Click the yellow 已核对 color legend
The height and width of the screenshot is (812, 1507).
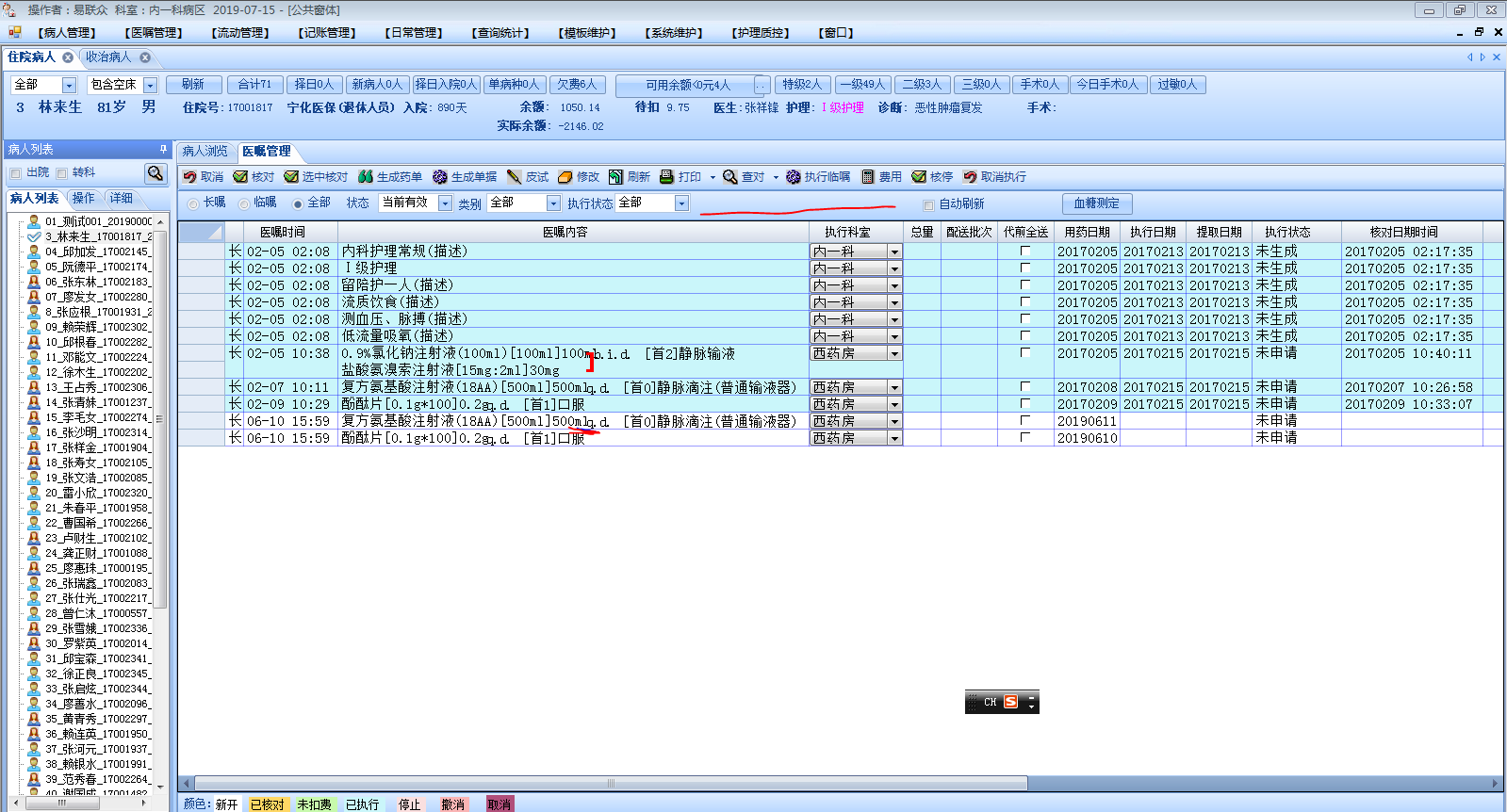tap(268, 804)
